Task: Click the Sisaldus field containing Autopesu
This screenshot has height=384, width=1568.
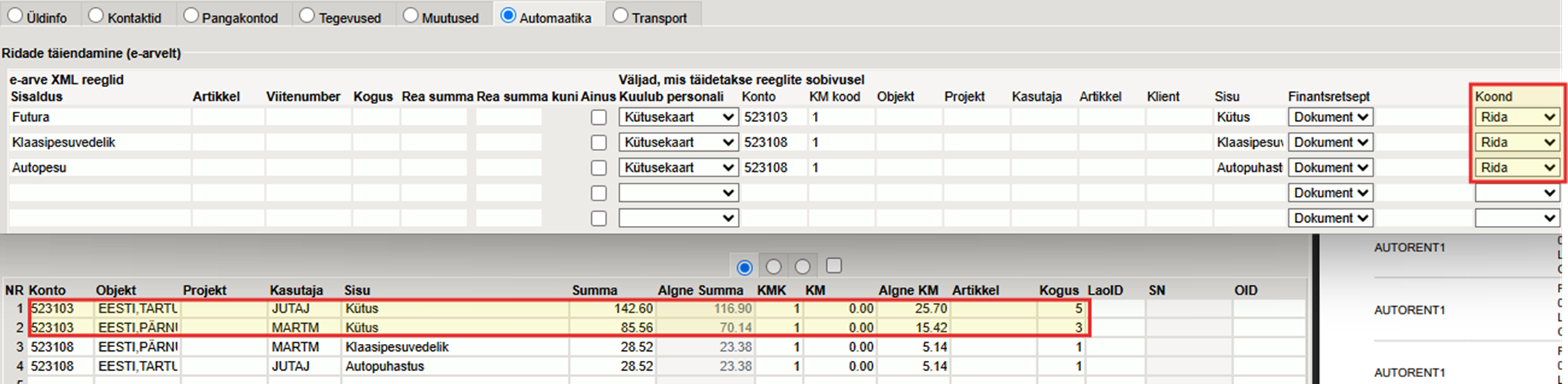Action: tap(99, 167)
